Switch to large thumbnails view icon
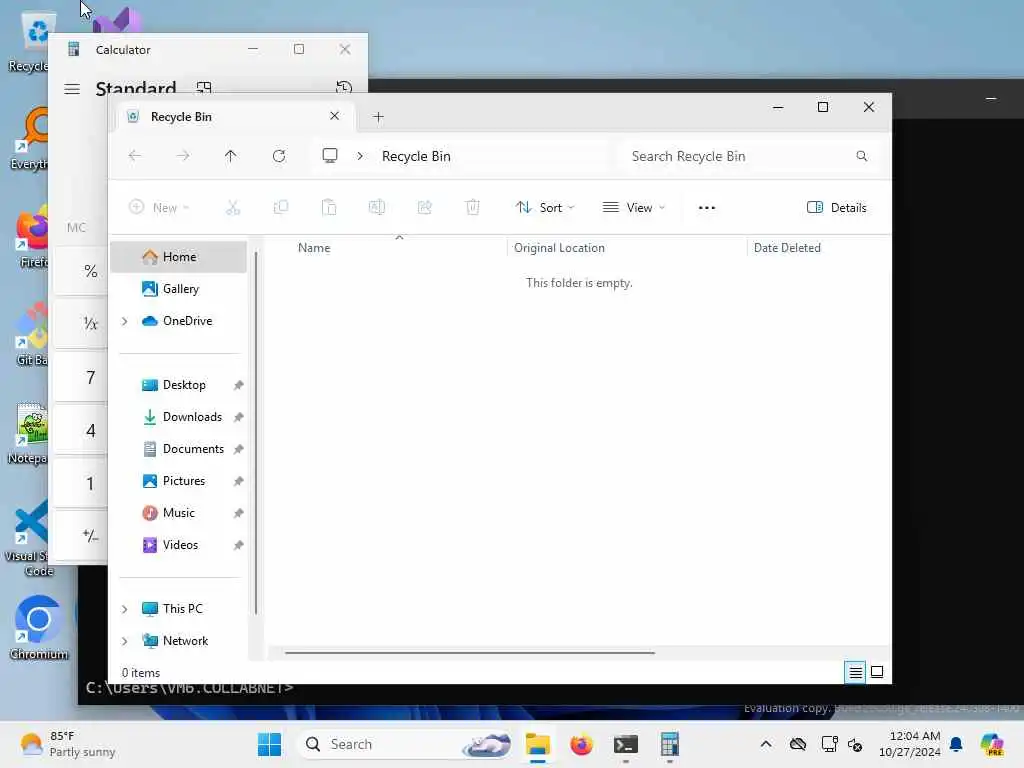This screenshot has height=768, width=1024. (877, 672)
